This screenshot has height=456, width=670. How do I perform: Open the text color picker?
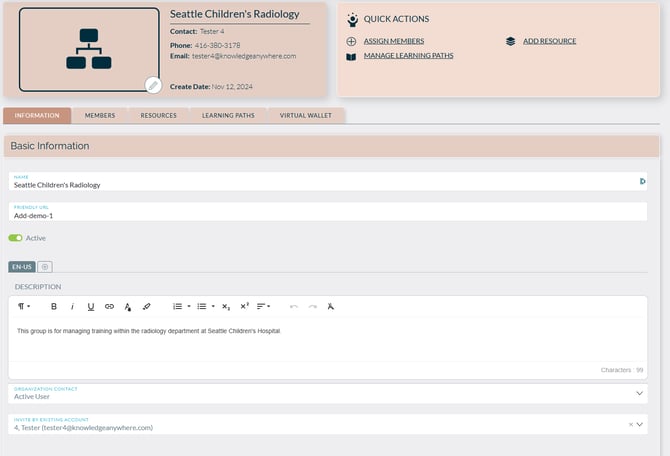coord(128,306)
